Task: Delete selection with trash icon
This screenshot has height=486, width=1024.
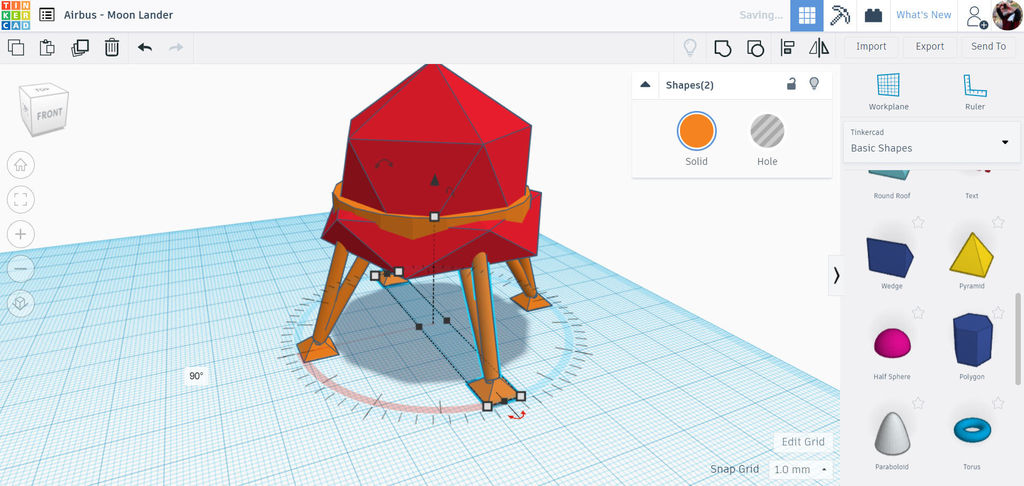Action: point(112,48)
